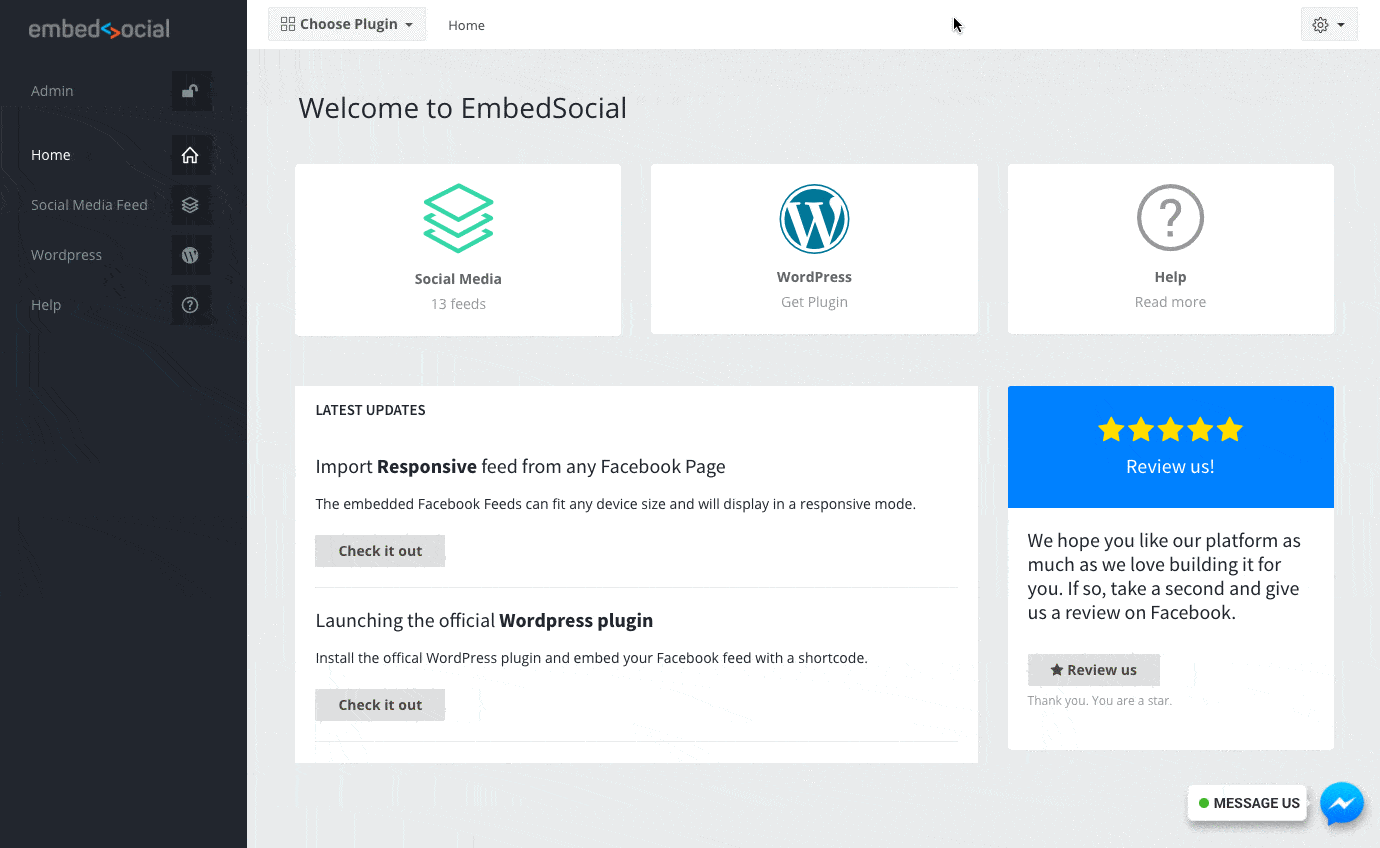Click the green stacked layers Social Media icon
1380x848 pixels.
pyautogui.click(x=458, y=218)
